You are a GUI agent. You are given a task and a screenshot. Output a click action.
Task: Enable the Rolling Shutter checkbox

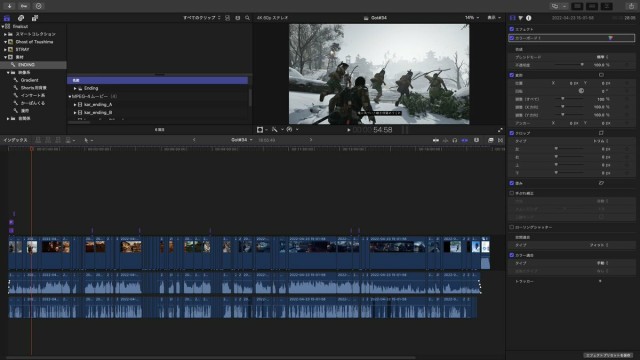tap(511, 227)
